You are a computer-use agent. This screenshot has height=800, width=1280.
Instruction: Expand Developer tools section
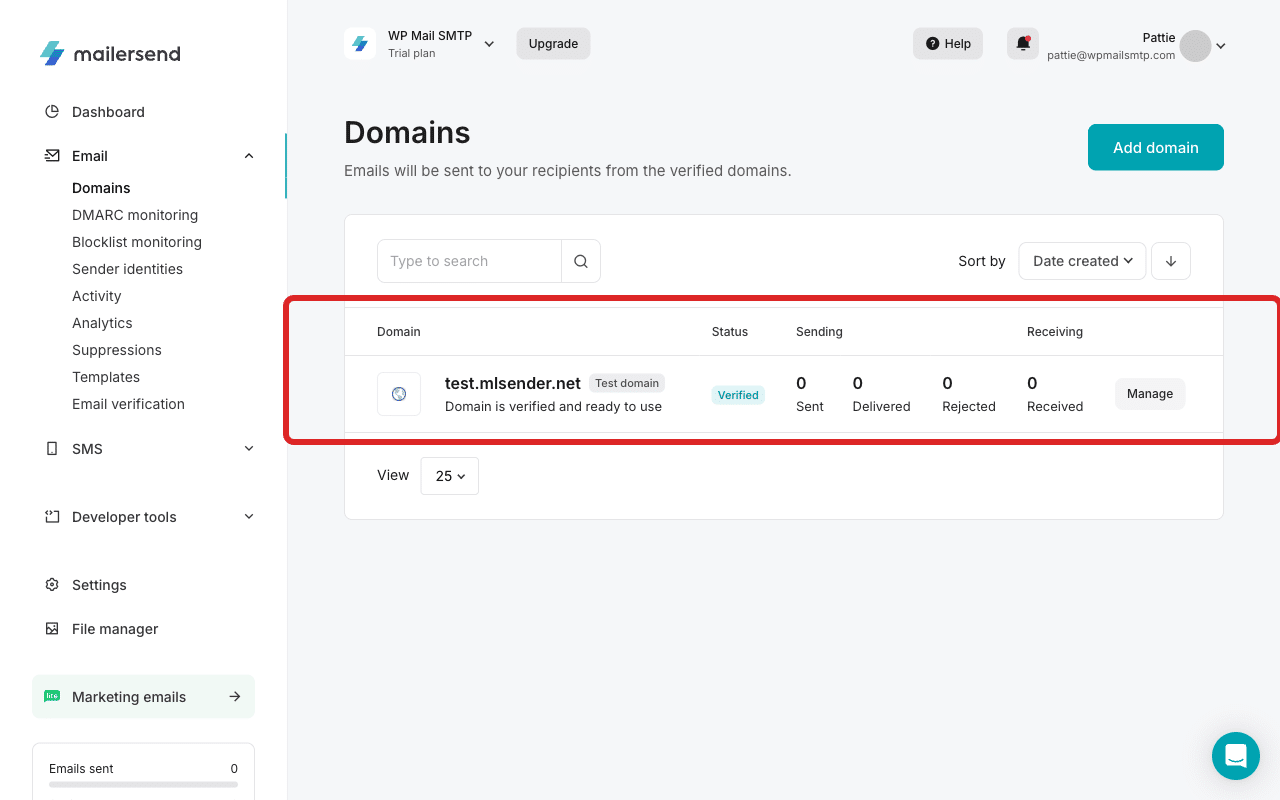(x=249, y=517)
